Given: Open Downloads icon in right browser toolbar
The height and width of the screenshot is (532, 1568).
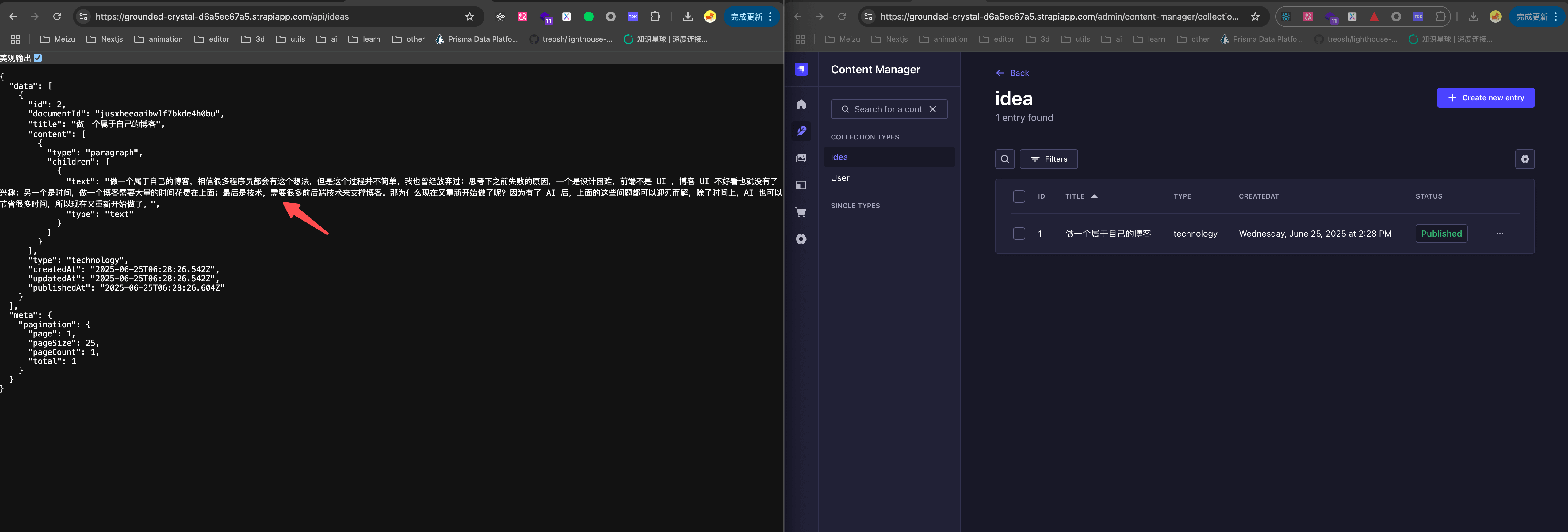Looking at the screenshot, I should point(1473,17).
